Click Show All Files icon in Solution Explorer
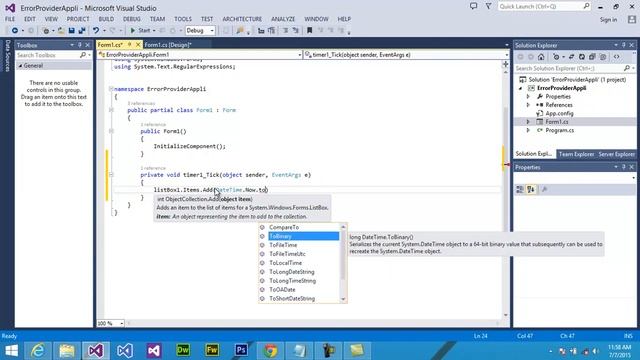This screenshot has height=360, width=640. point(603,57)
